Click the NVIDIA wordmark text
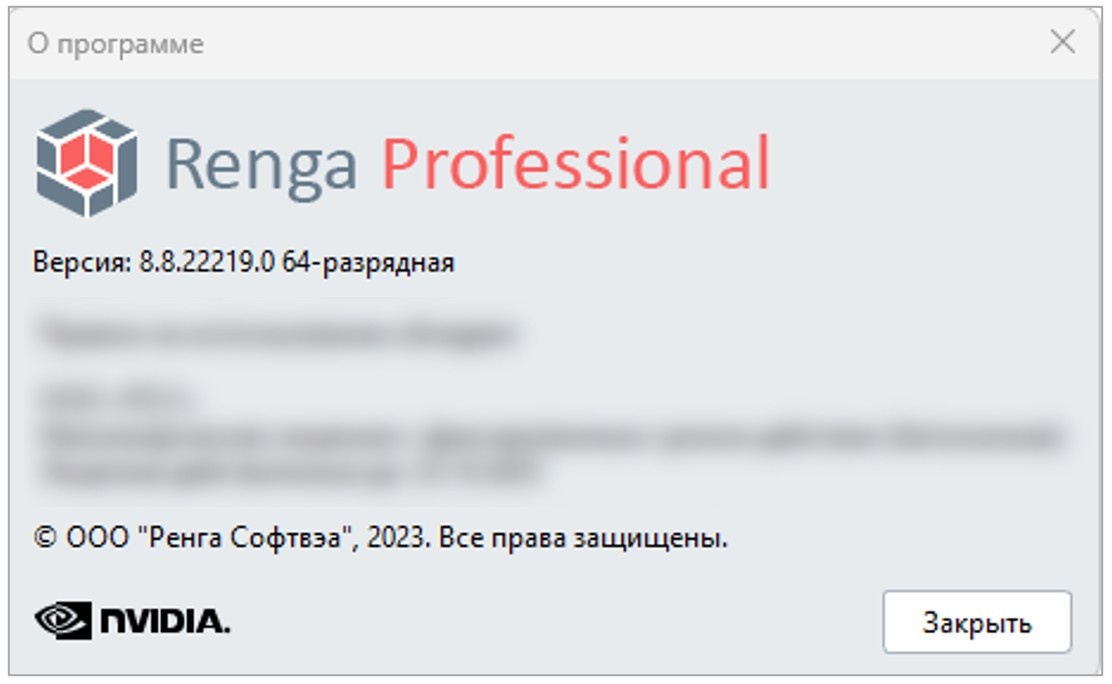 click(165, 622)
